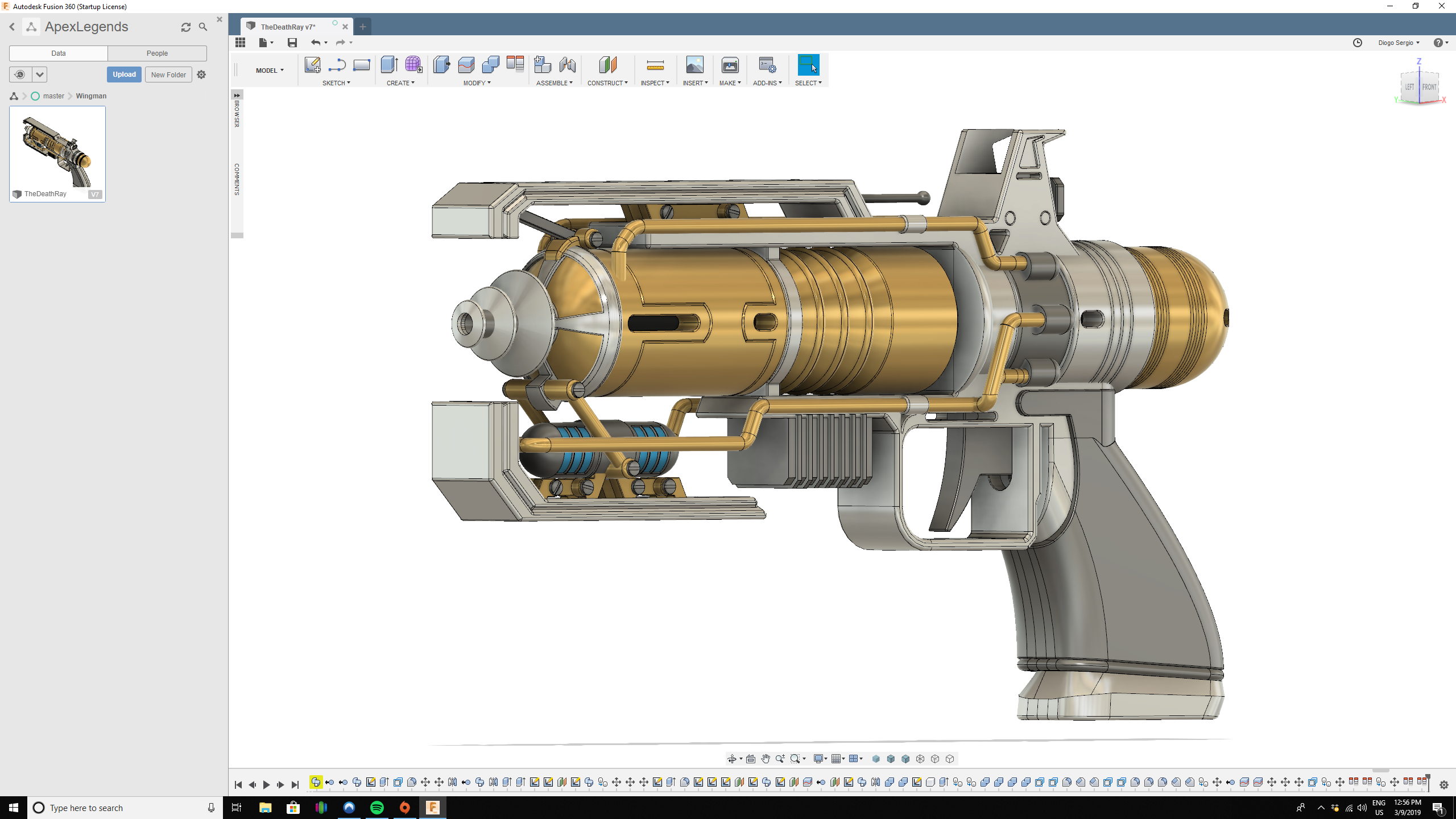Open Display Settings dropdown
The image size is (1456, 819).
(820, 759)
